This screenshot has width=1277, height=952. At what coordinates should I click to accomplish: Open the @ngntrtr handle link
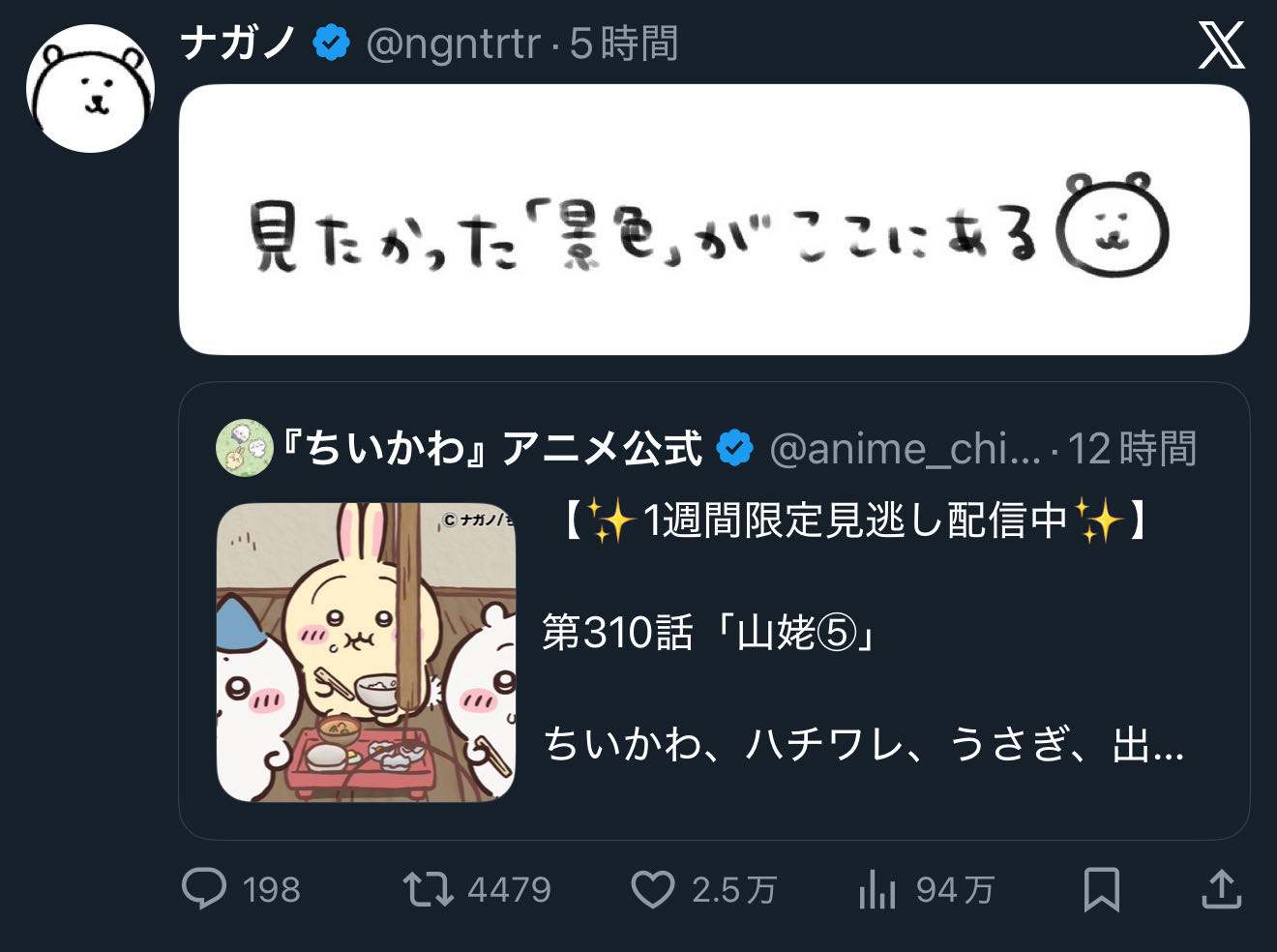pyautogui.click(x=453, y=44)
